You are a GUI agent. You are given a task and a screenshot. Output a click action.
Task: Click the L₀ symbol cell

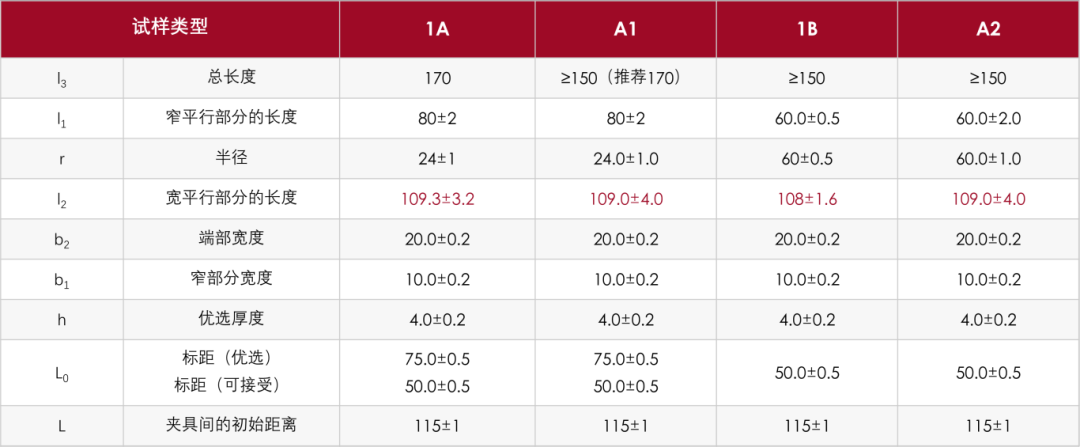[x=62, y=373]
